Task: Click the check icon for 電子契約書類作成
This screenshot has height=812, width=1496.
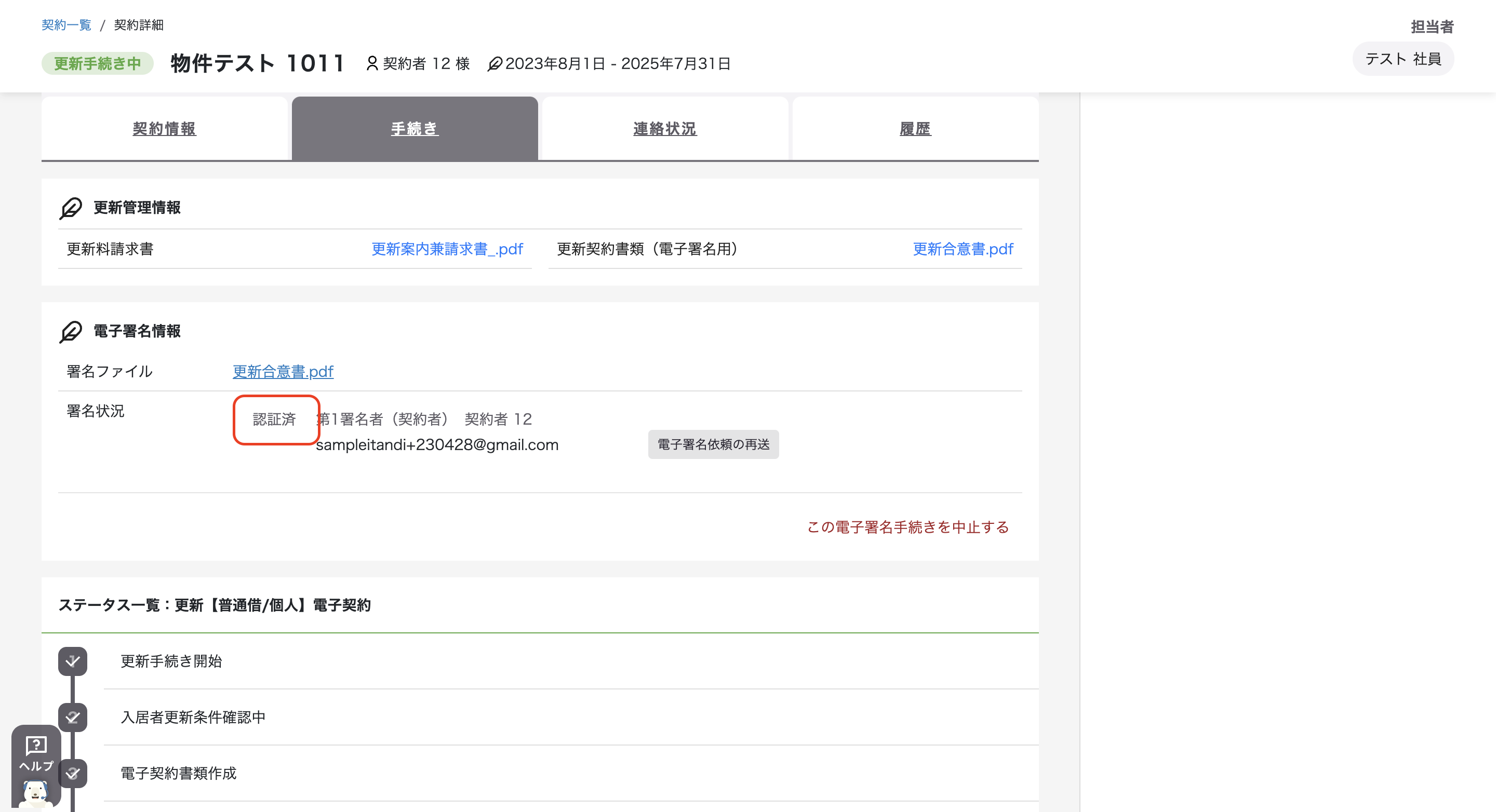Action: [x=73, y=773]
